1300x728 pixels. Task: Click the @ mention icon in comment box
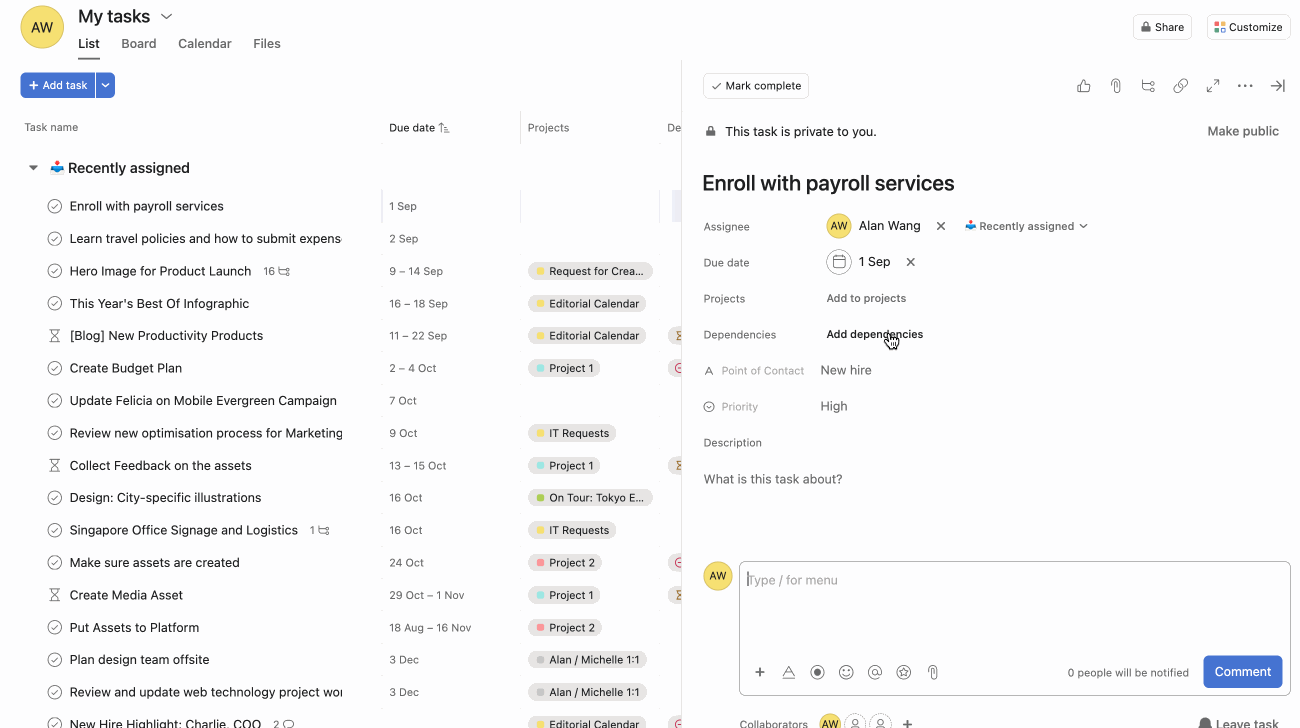(x=875, y=673)
